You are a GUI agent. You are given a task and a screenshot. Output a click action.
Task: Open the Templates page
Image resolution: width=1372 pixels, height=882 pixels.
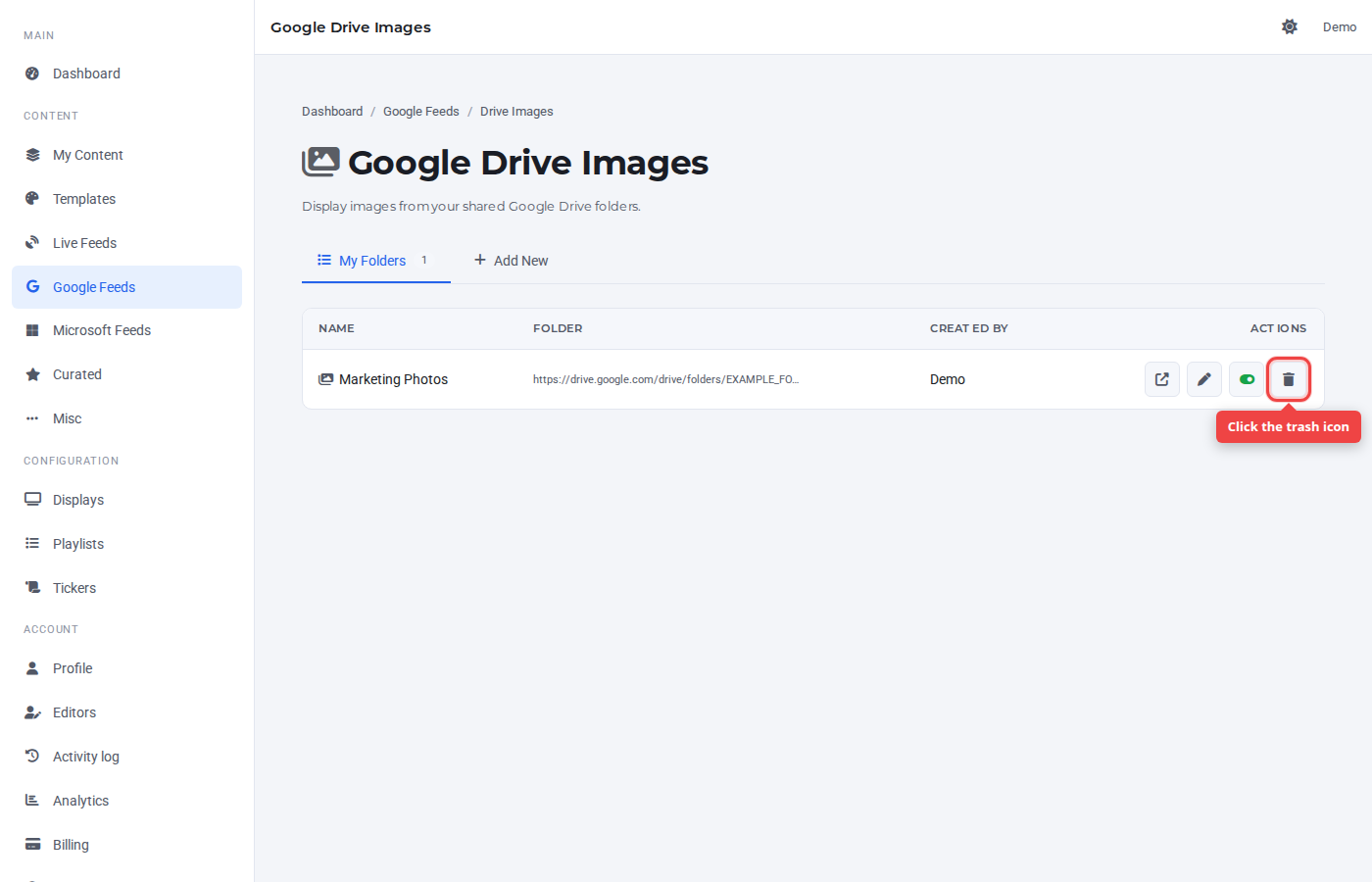pyautogui.click(x=126, y=199)
